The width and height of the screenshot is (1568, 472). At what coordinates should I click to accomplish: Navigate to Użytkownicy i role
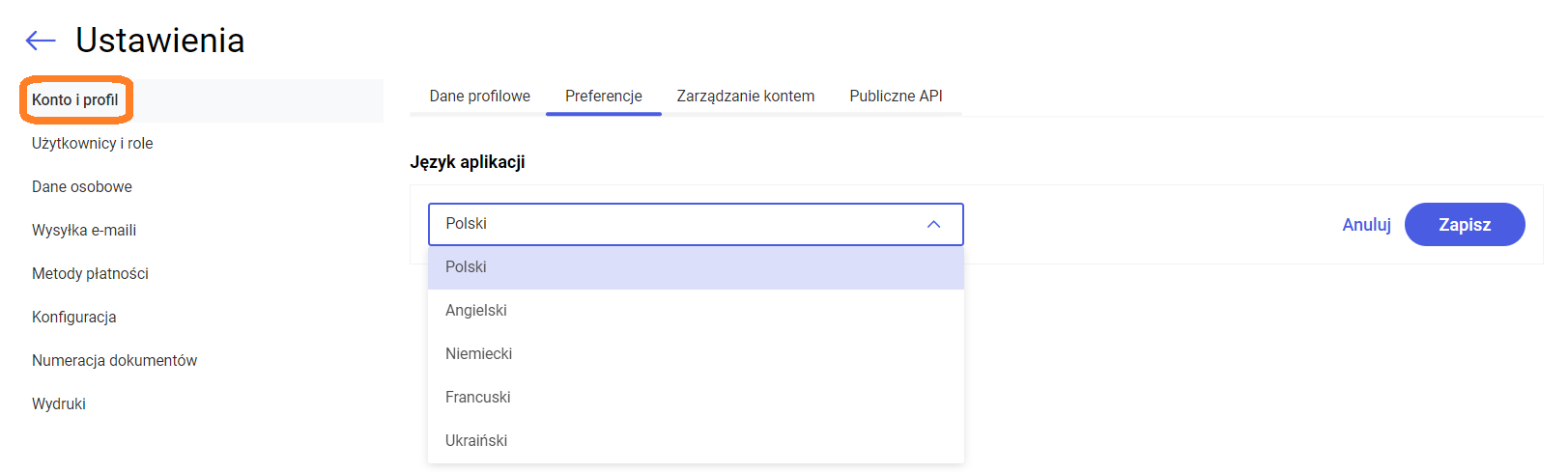(93, 144)
